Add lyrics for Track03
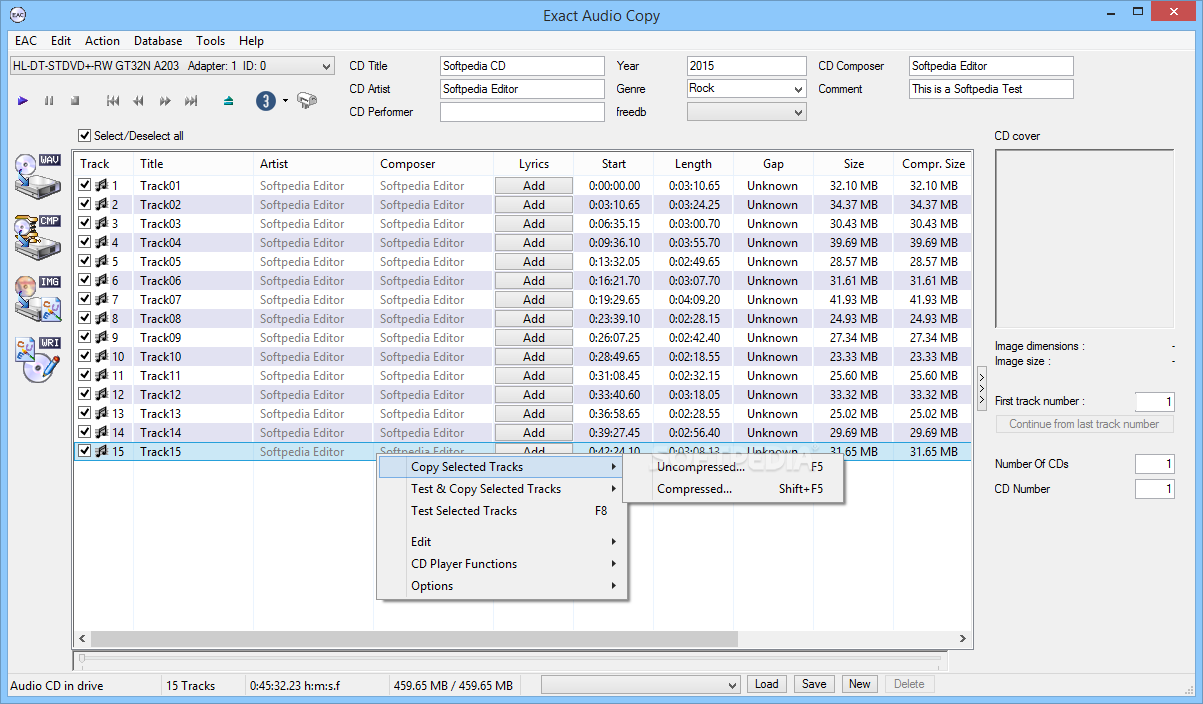Image resolution: width=1203 pixels, height=704 pixels. tap(533, 223)
